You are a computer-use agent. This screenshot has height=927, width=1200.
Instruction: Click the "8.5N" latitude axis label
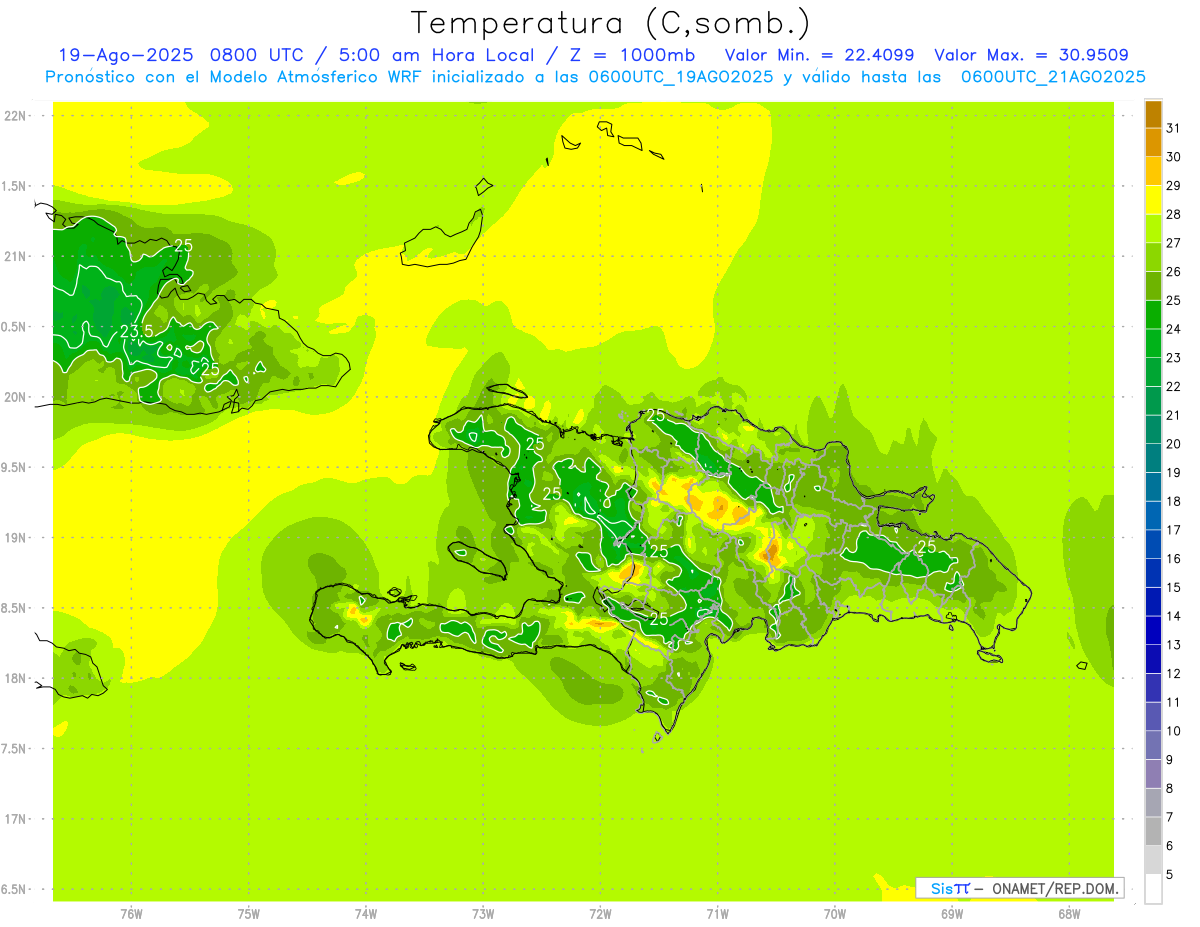(x=13, y=608)
